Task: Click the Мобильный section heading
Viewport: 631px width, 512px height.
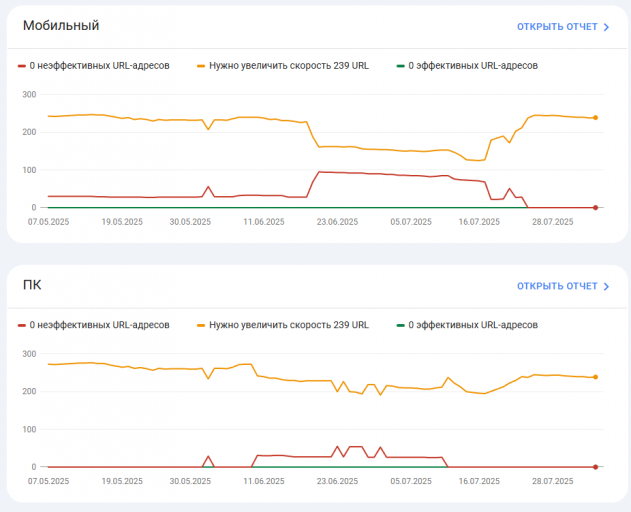Action: (x=61, y=25)
